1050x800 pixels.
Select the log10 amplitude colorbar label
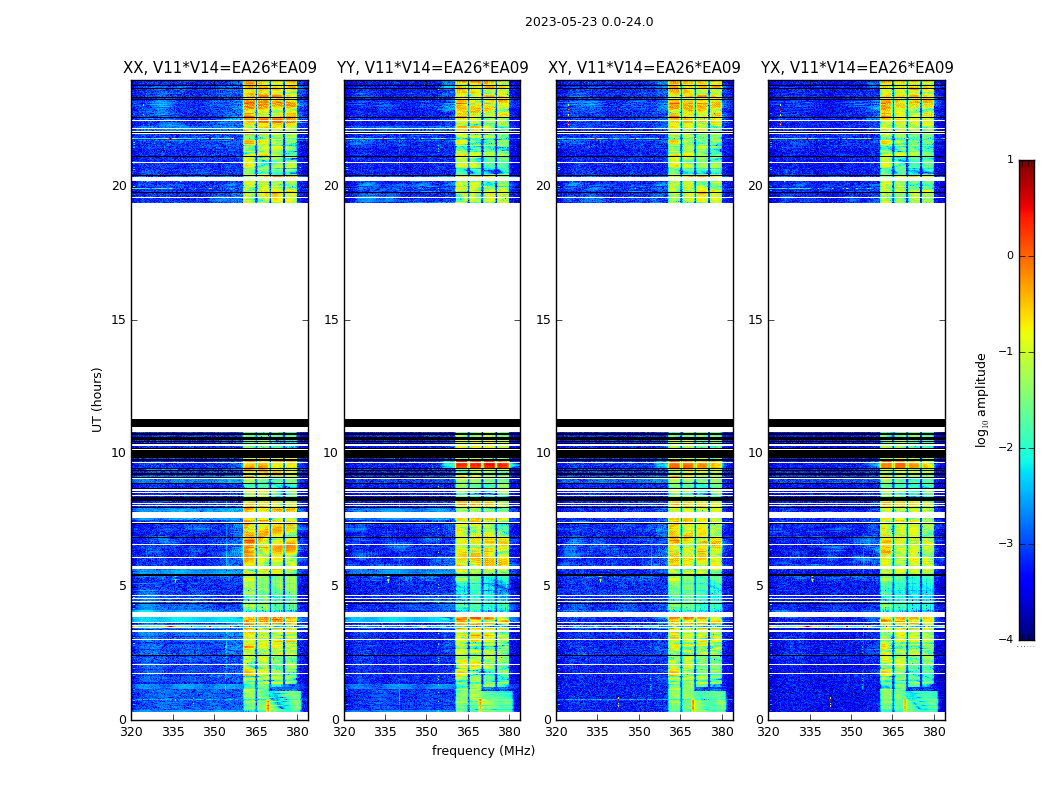point(982,399)
